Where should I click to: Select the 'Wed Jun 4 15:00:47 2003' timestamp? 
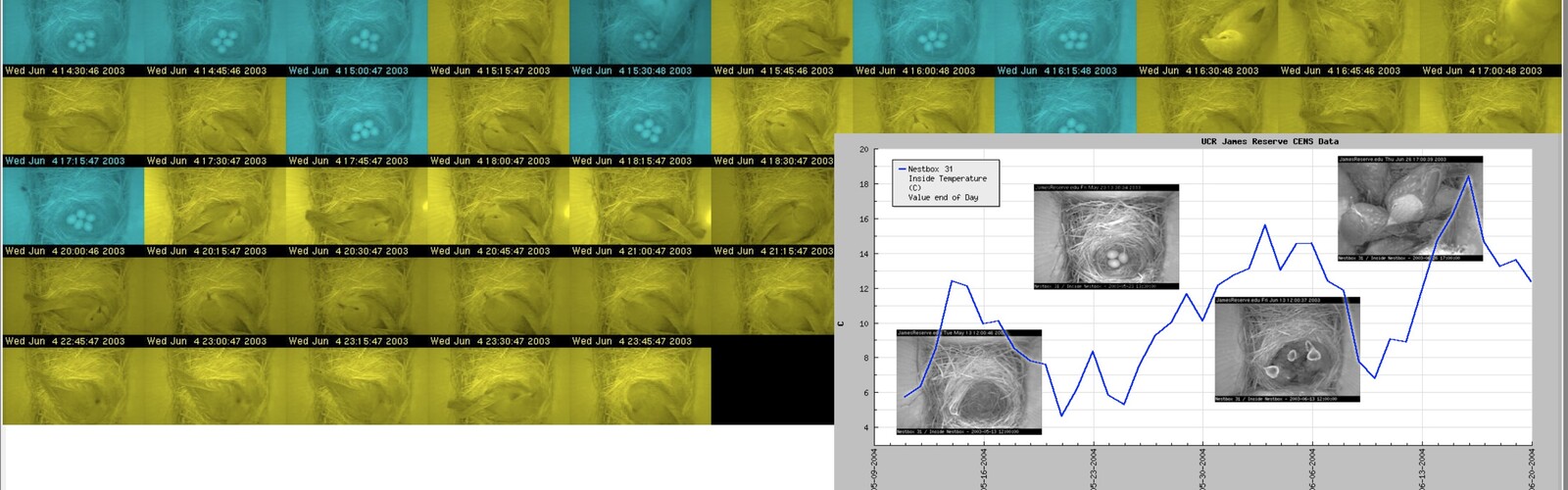tap(348, 71)
